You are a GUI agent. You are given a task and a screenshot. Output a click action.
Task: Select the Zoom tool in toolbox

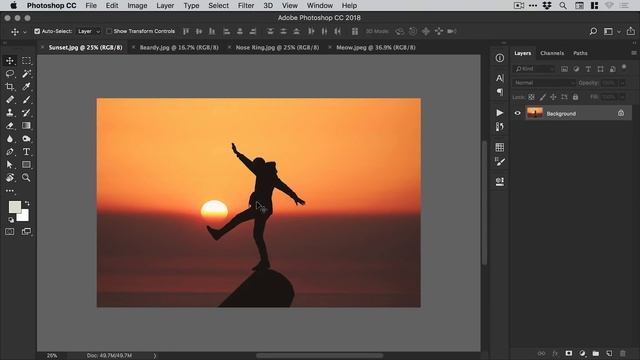click(x=26, y=178)
